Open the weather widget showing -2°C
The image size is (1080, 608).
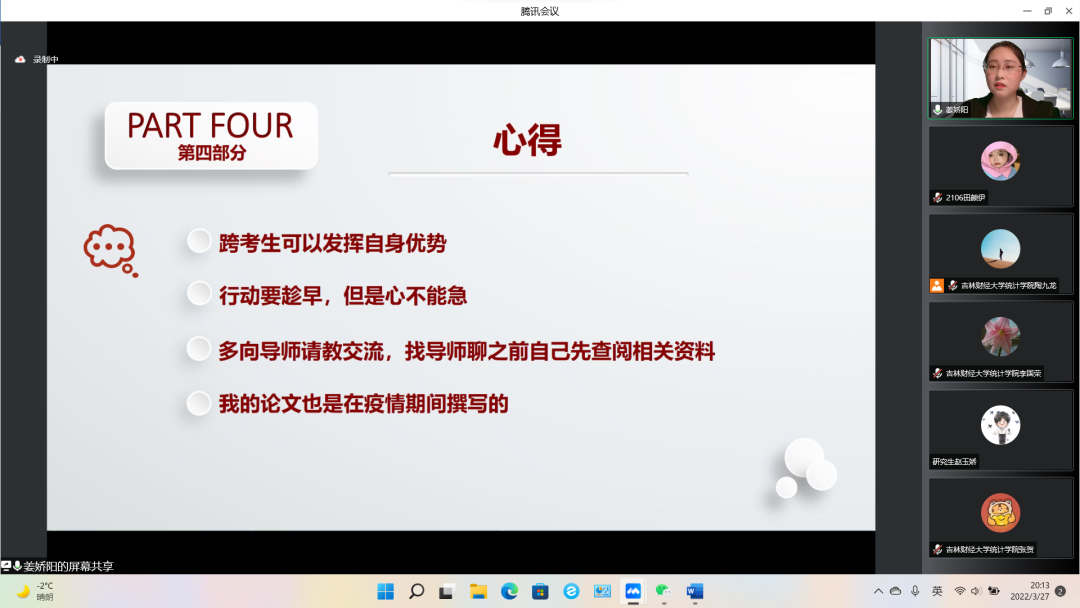(x=34, y=591)
